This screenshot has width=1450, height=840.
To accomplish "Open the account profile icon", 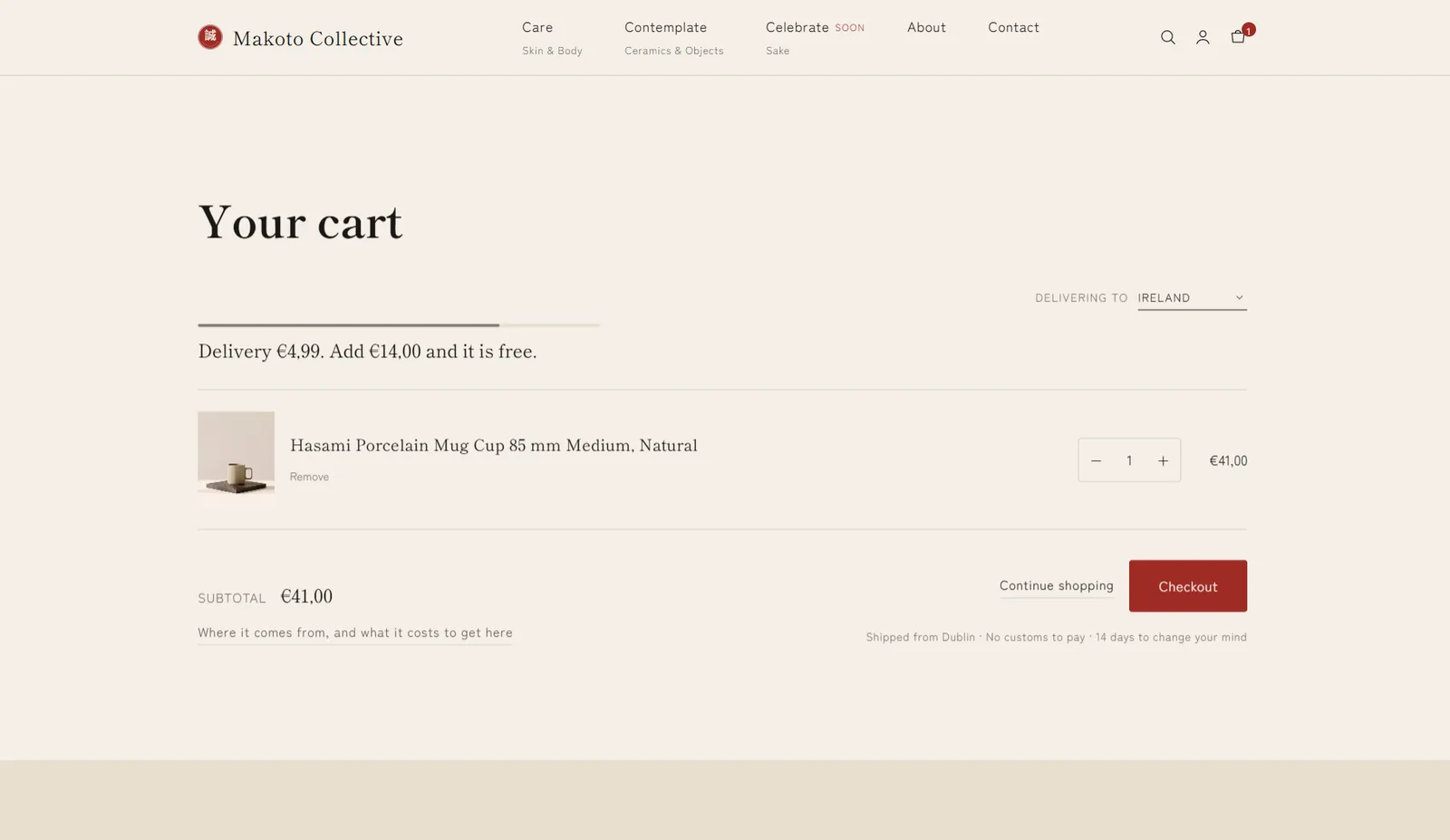I will point(1203,37).
